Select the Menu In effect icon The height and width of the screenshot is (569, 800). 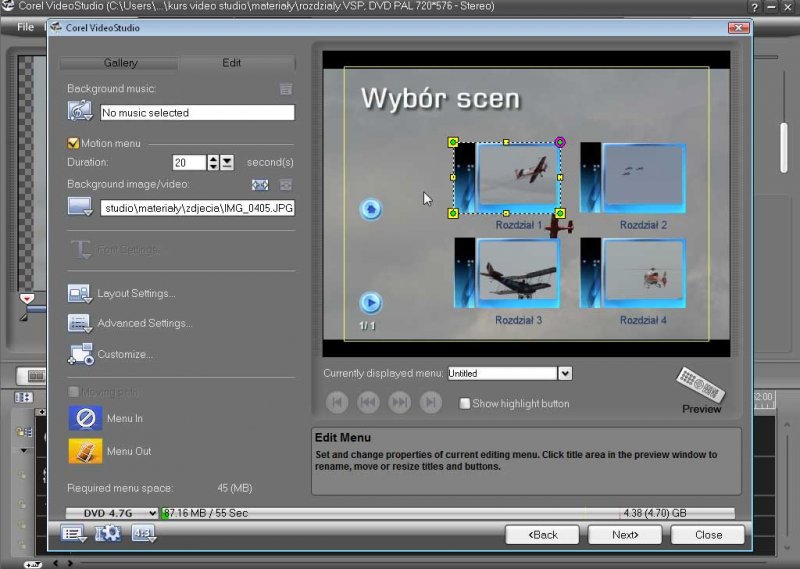click(x=85, y=418)
